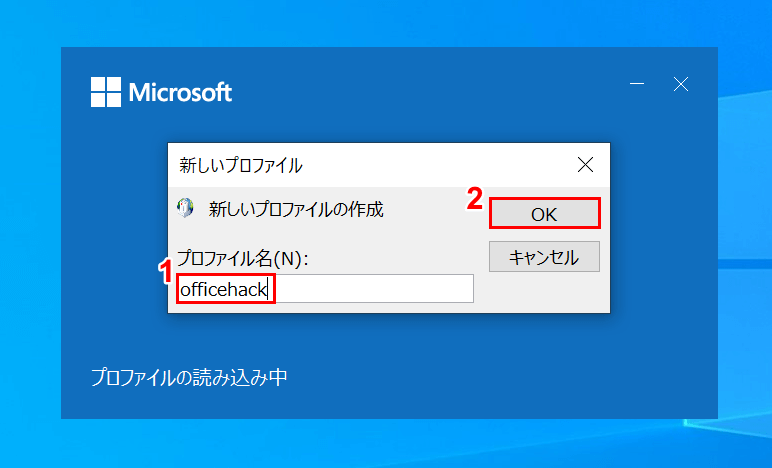This screenshot has height=468, width=772.
Task: Close the Microsoft splash window
Action: click(681, 84)
